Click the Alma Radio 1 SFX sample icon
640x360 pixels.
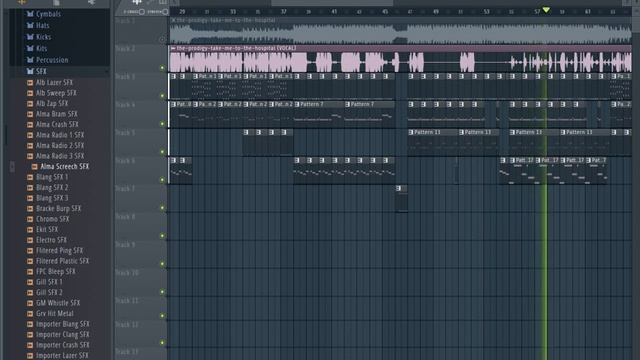coord(30,135)
